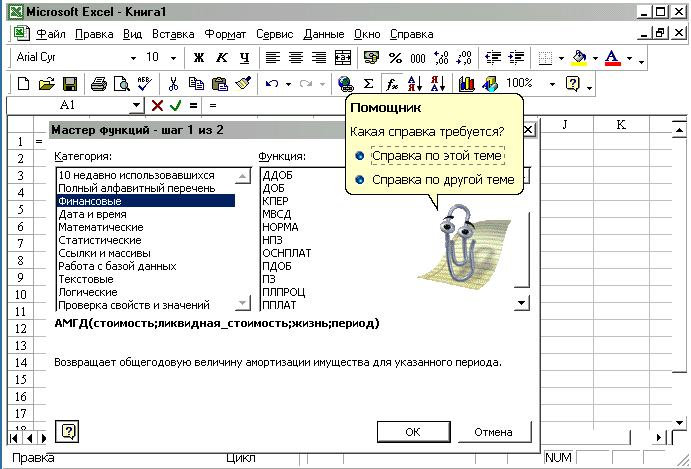Open the Сервис menu
The image size is (691, 469).
coord(275,34)
